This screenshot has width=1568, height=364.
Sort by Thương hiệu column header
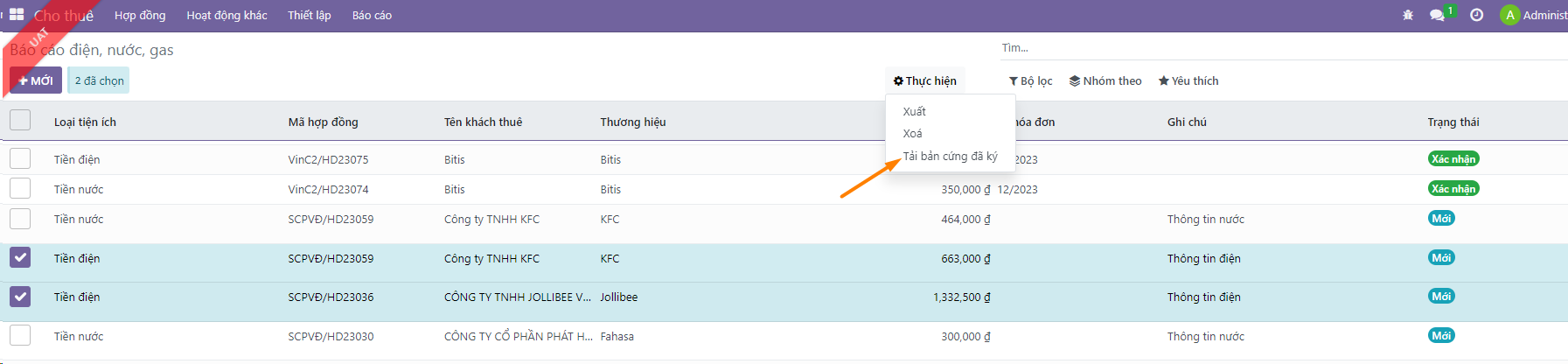click(633, 122)
